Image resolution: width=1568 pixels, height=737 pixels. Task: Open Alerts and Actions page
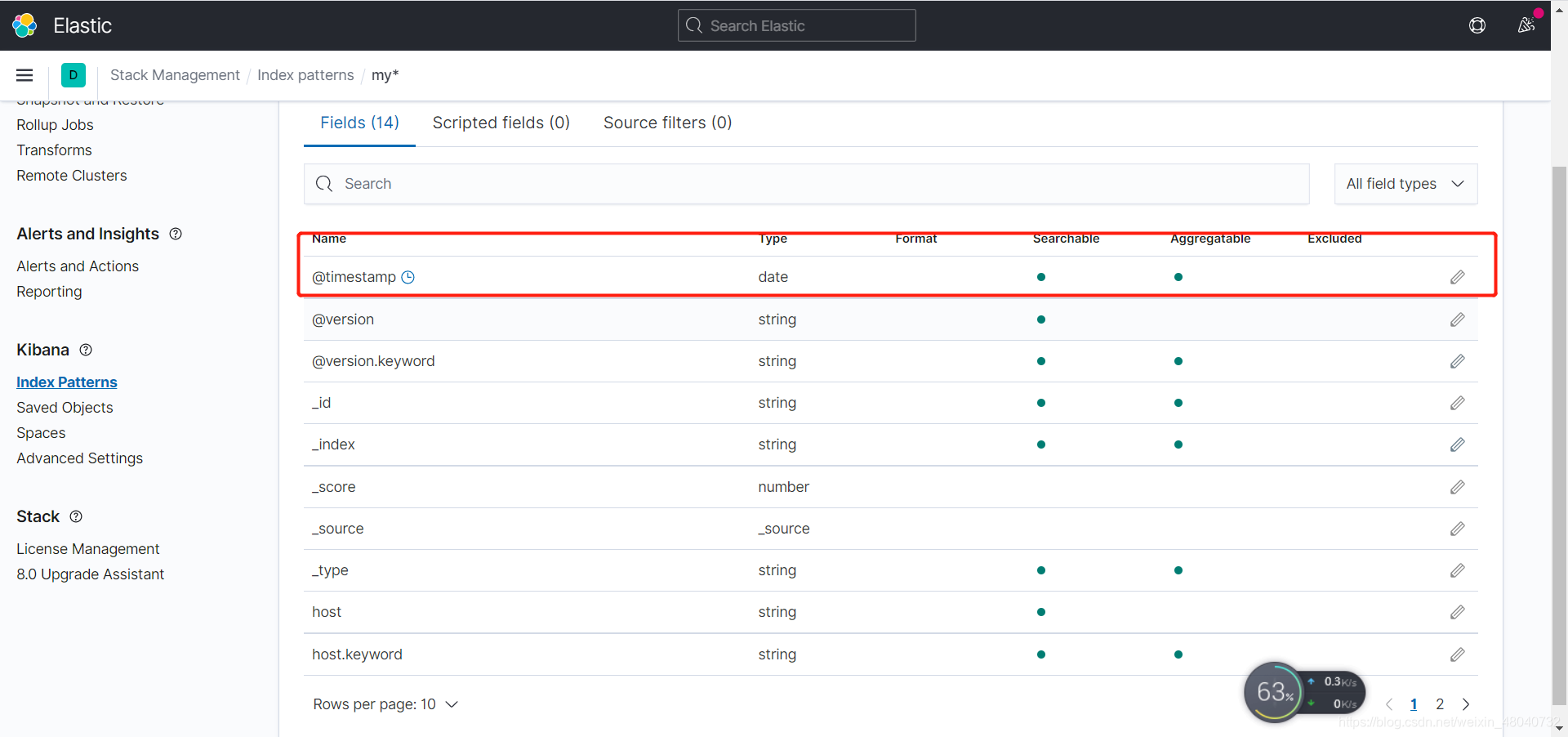[78, 266]
